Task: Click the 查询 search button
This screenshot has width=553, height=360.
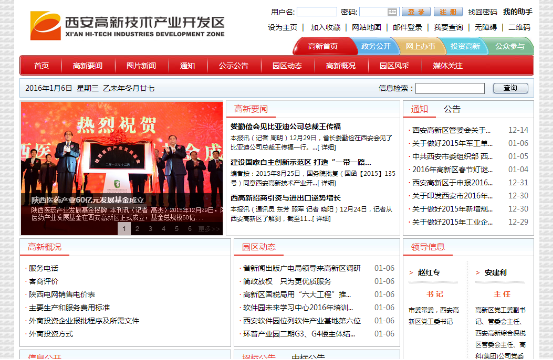Action: coord(510,88)
